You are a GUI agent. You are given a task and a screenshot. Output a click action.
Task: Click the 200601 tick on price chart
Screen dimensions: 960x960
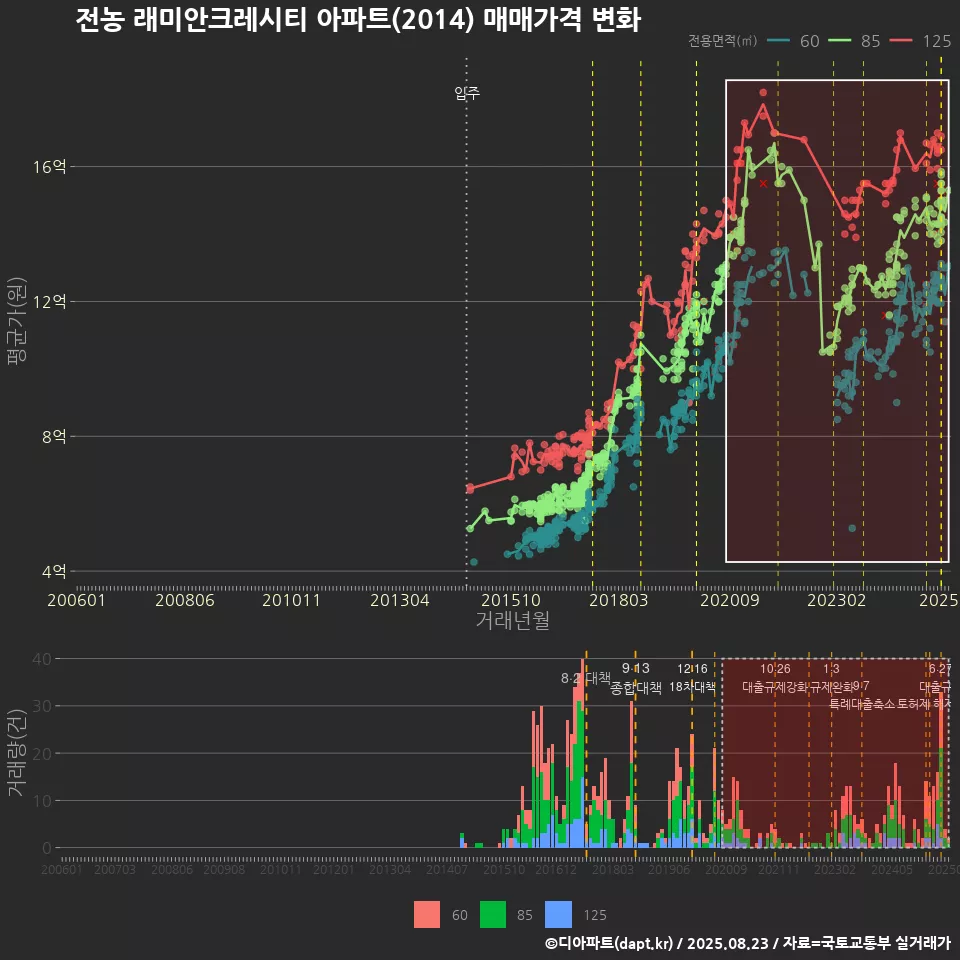coord(77,600)
